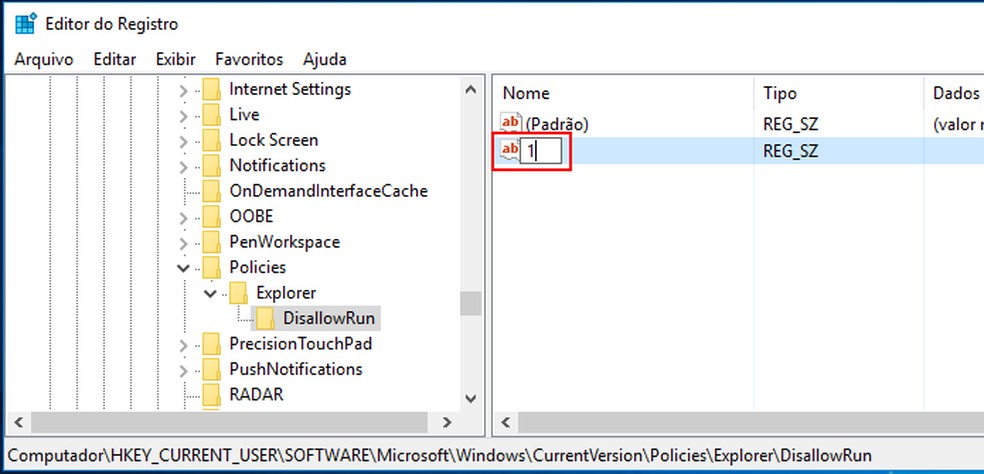Expand the PushNotifications tree node
The width and height of the screenshot is (984, 474).
tap(183, 370)
